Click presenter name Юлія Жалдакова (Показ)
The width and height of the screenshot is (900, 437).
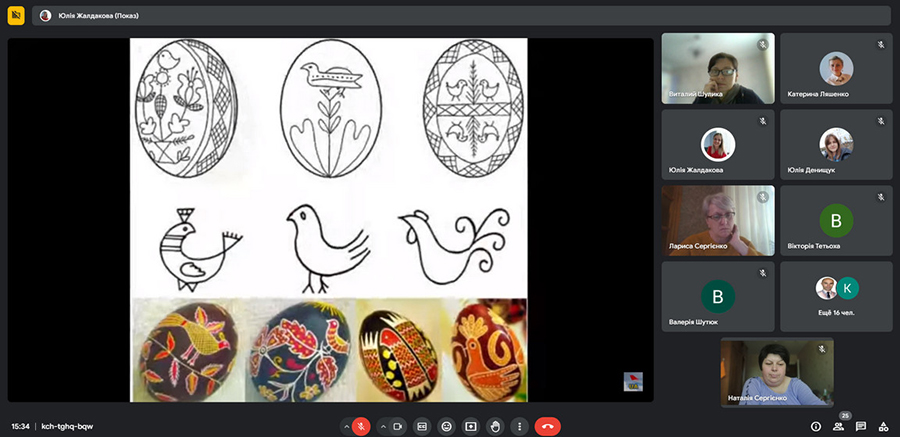tap(98, 16)
